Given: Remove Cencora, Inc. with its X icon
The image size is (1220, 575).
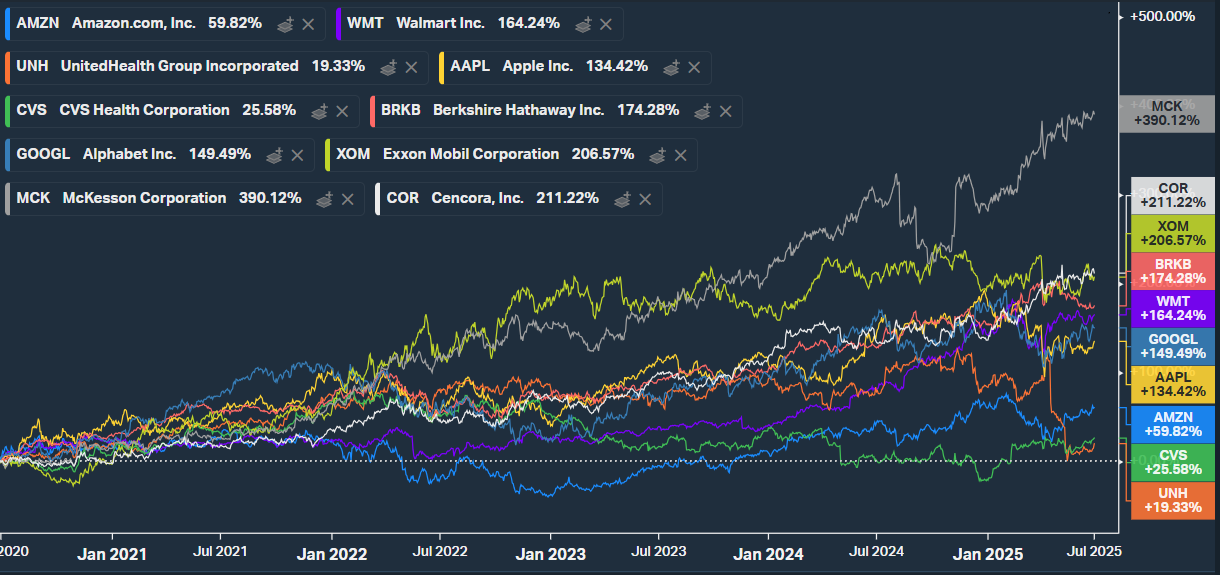Looking at the screenshot, I should (x=646, y=199).
